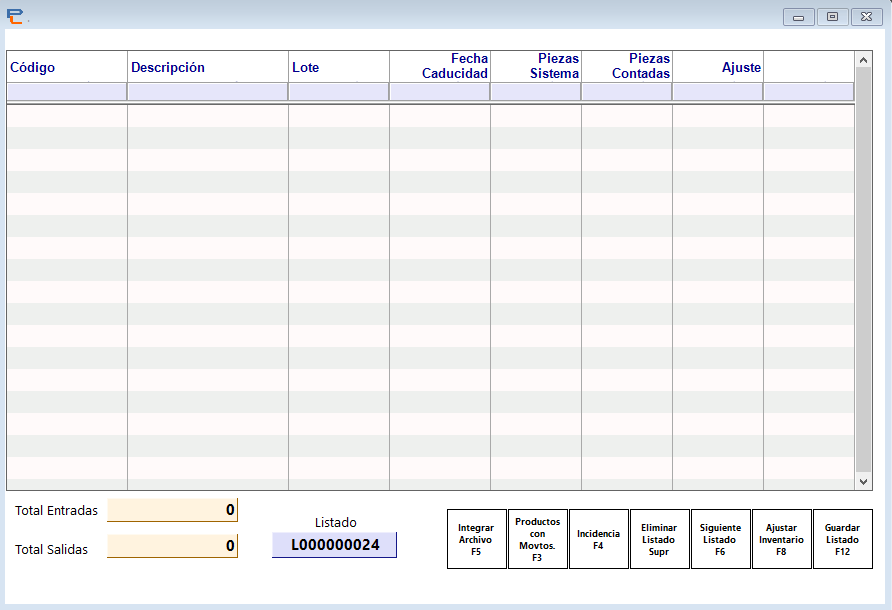Click the Ajuste column header
This screenshot has height=610, width=892.
(718, 67)
